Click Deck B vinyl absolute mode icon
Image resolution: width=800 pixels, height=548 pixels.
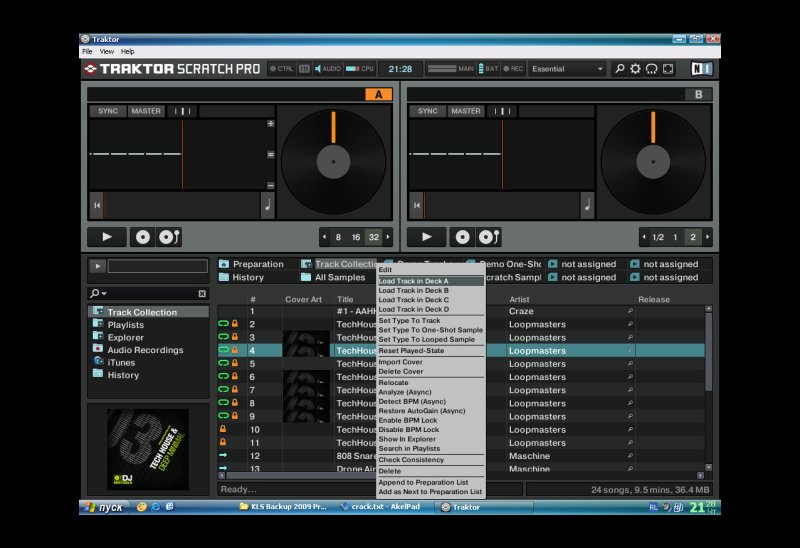(462, 237)
